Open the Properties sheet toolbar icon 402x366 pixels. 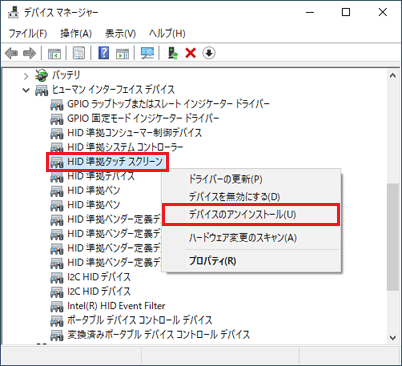(79, 53)
